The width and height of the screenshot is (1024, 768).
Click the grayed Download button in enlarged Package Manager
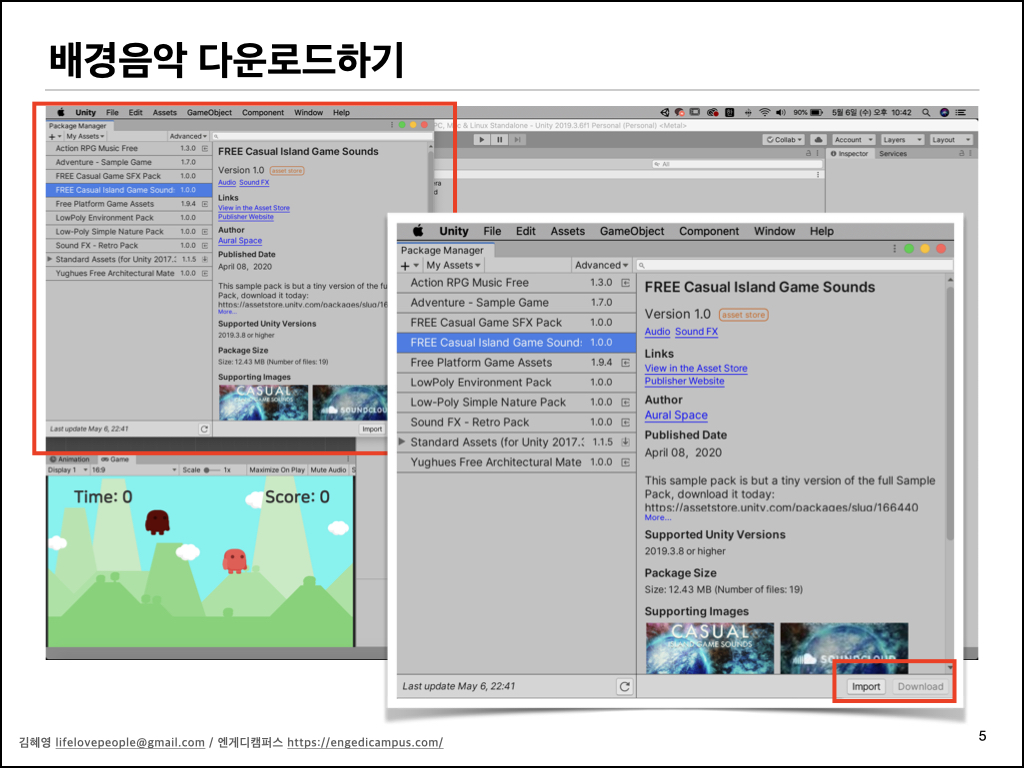(x=920, y=686)
